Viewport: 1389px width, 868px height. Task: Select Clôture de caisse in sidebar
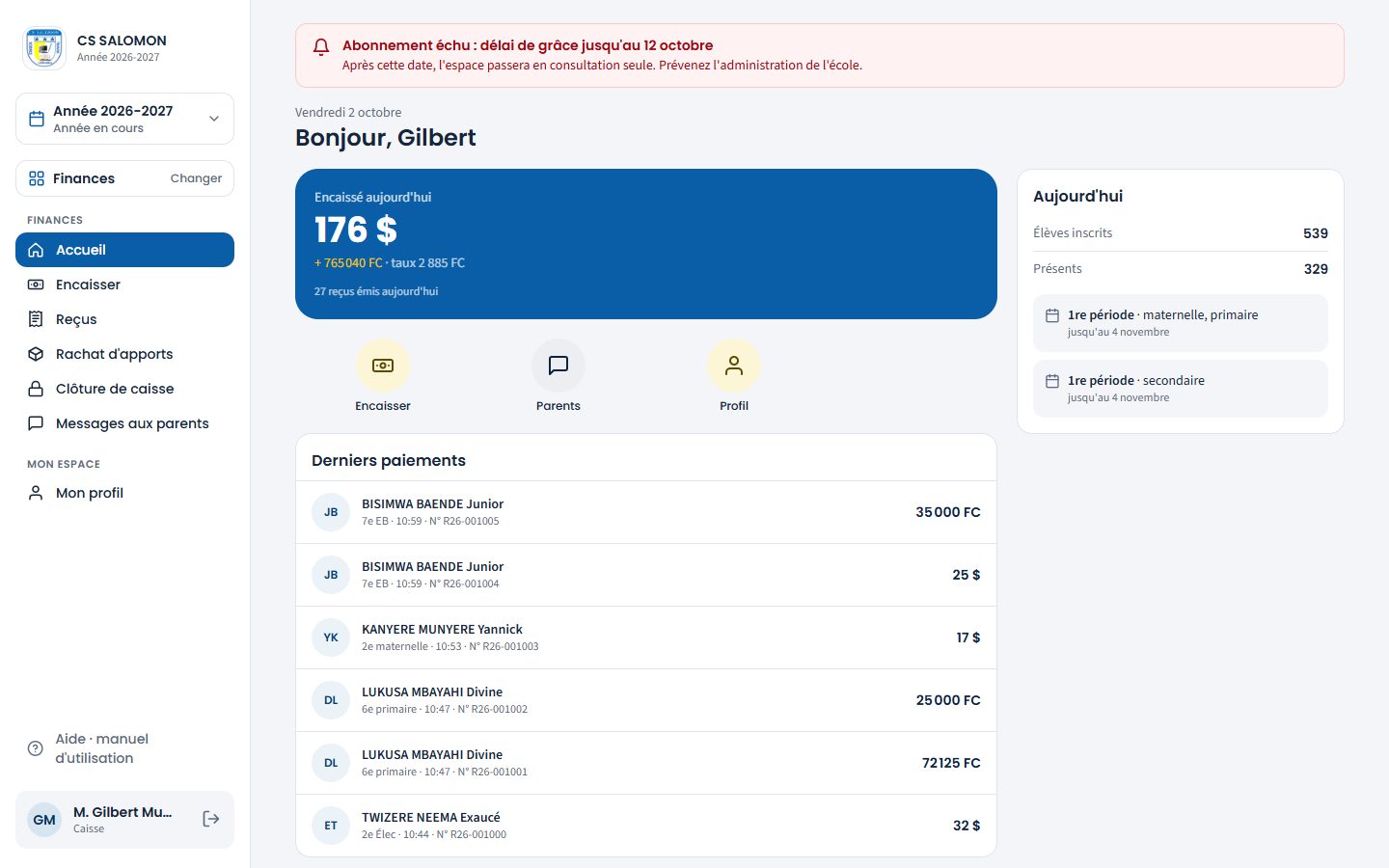coord(124,389)
